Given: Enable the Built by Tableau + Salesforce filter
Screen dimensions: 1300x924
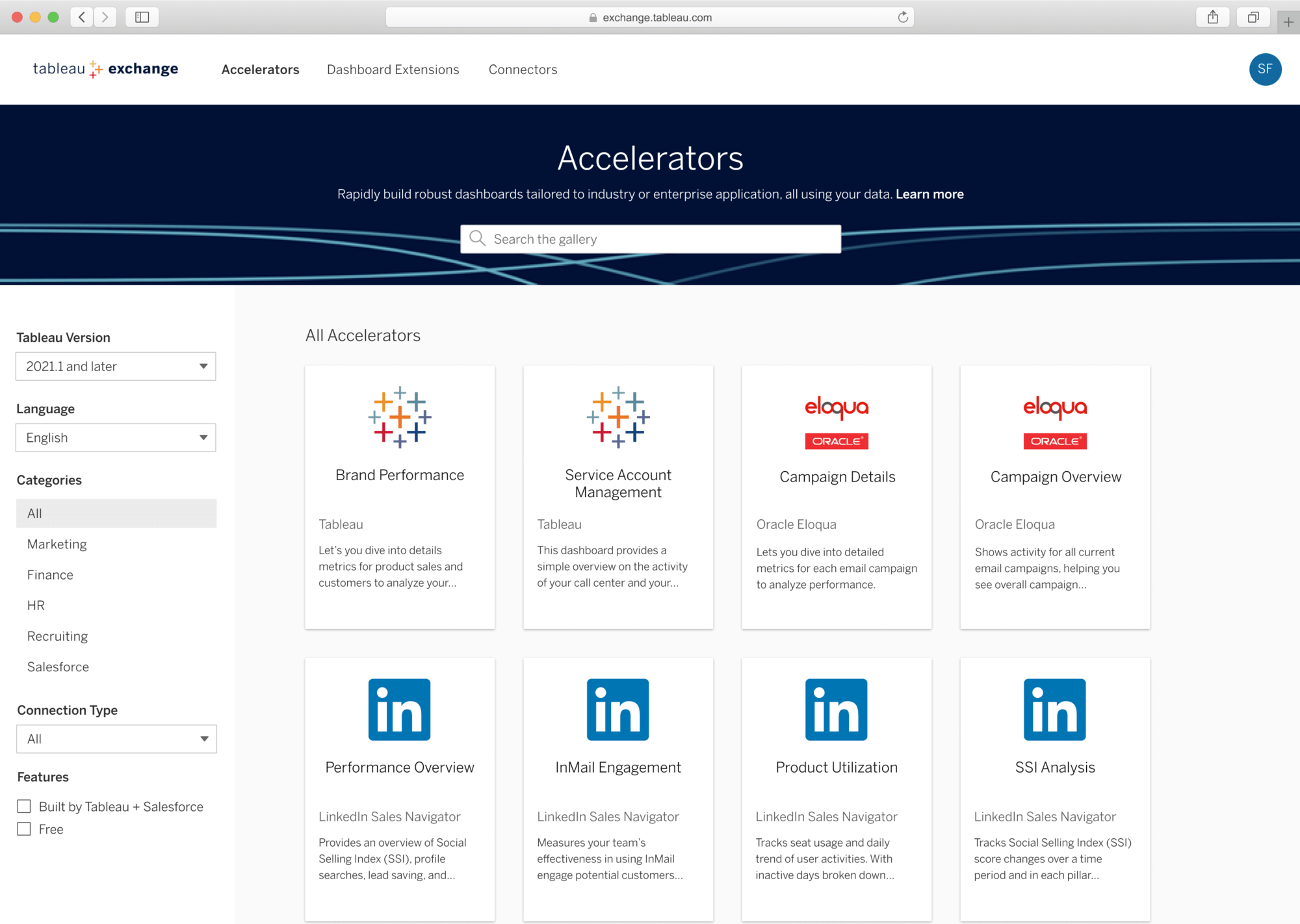Looking at the screenshot, I should [24, 806].
